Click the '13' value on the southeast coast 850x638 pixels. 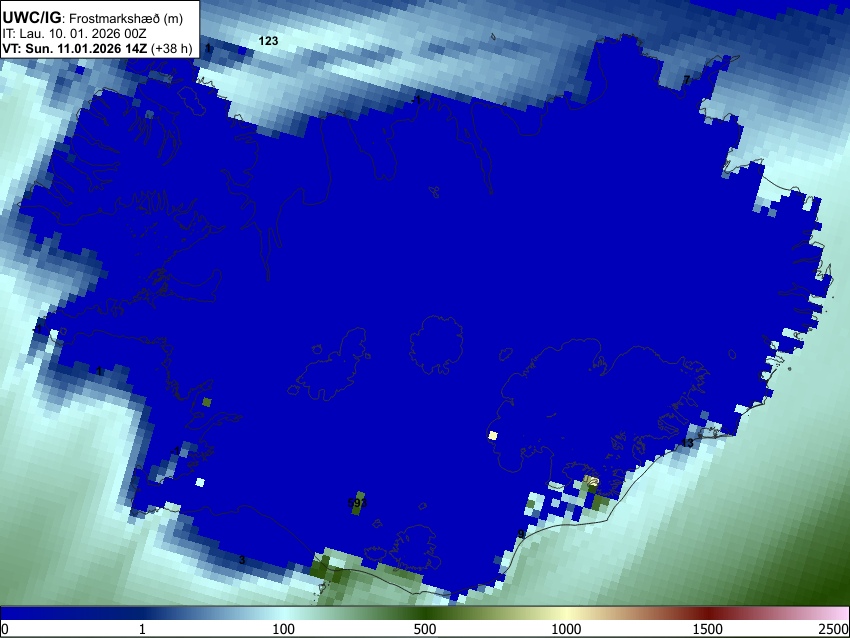(x=687, y=443)
